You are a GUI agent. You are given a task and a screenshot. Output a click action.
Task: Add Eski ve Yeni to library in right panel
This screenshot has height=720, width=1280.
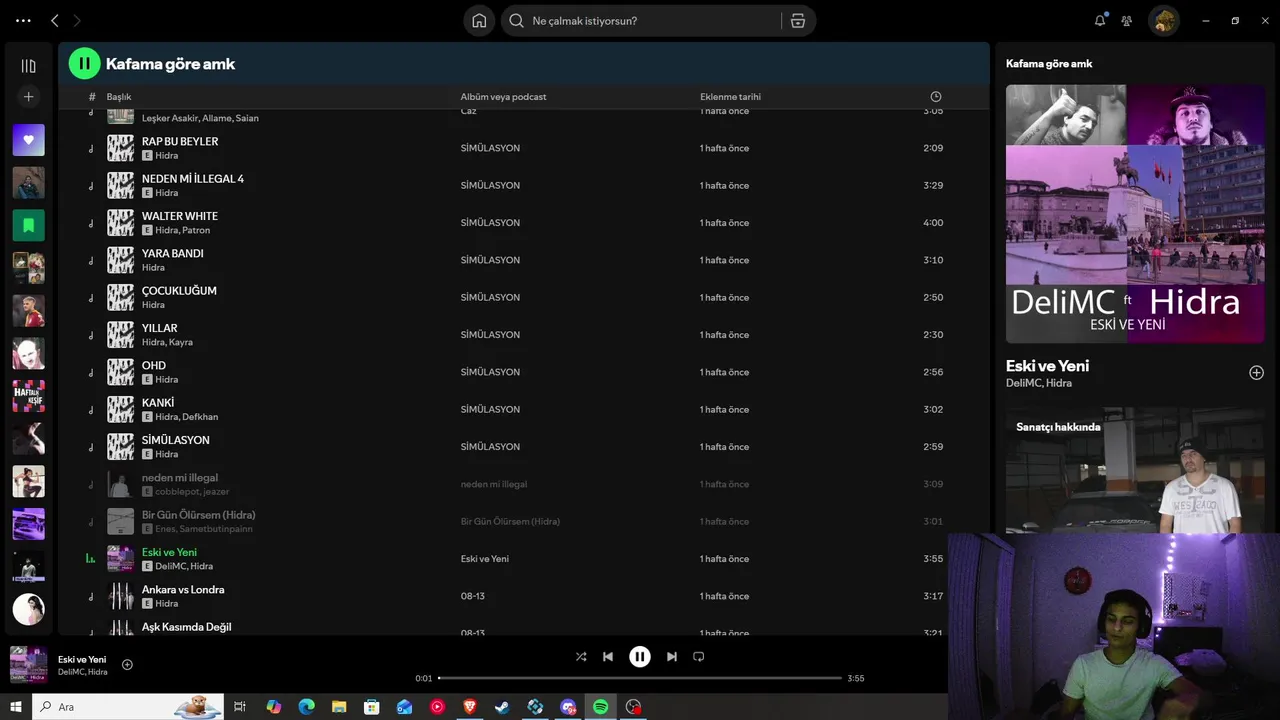point(1256,373)
